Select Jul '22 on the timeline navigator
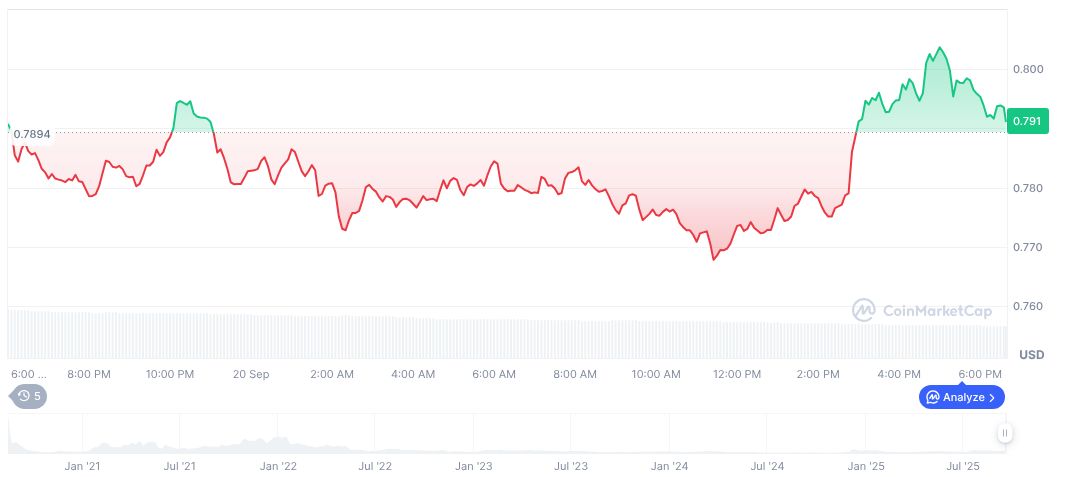 (x=374, y=466)
